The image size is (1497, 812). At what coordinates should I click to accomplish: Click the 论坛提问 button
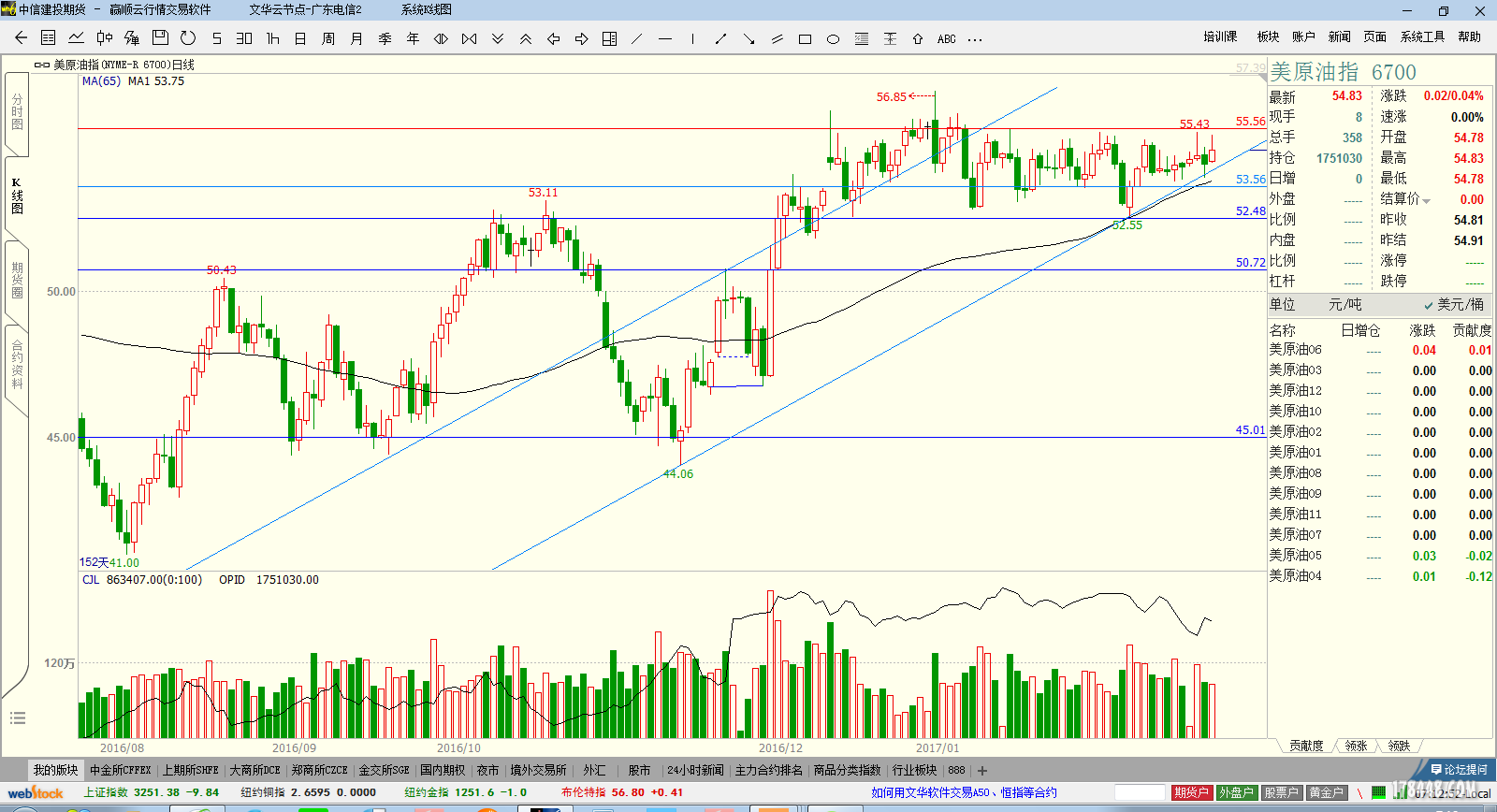click(1458, 769)
